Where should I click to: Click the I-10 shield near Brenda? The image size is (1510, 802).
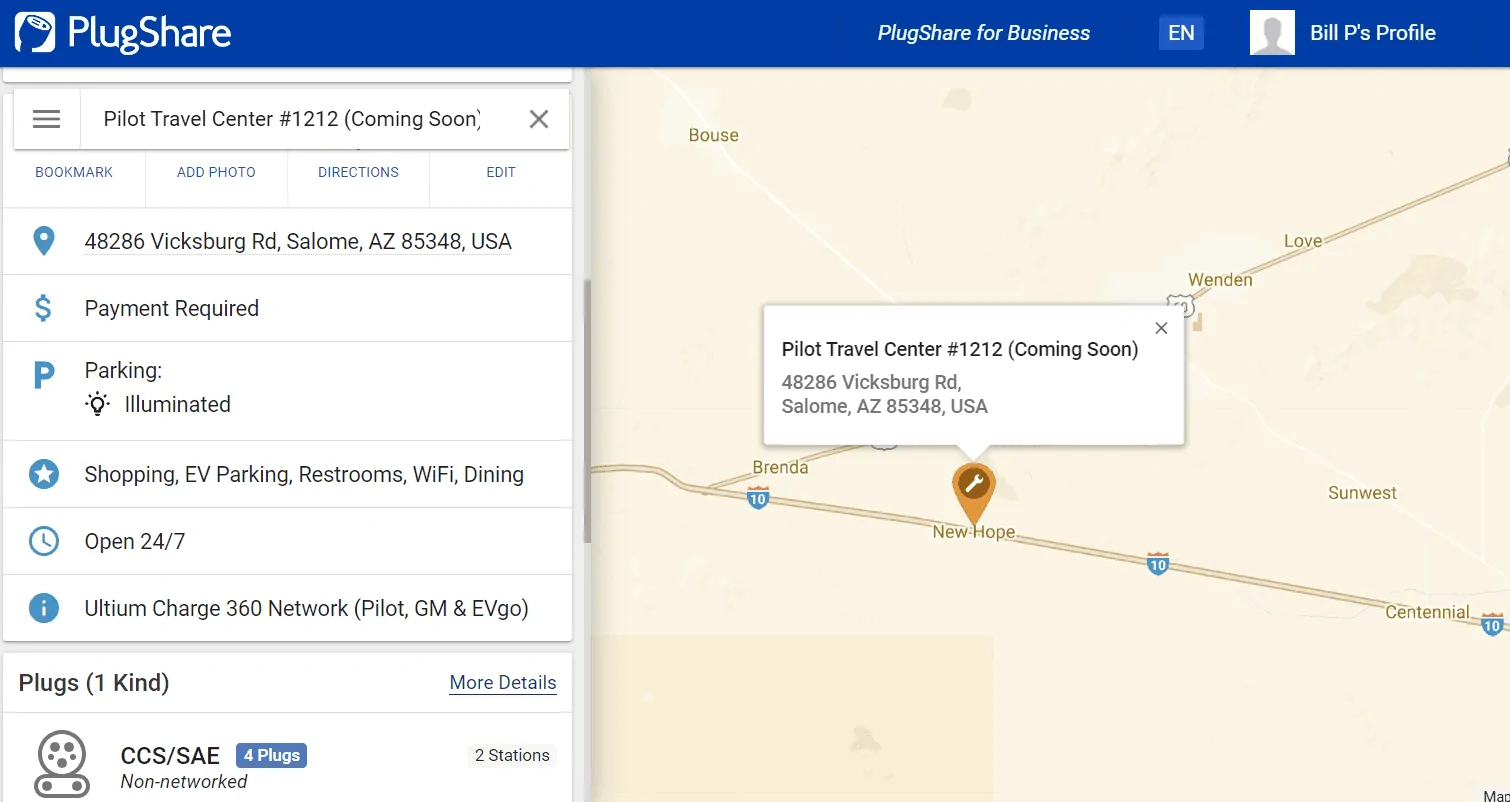[x=758, y=497]
